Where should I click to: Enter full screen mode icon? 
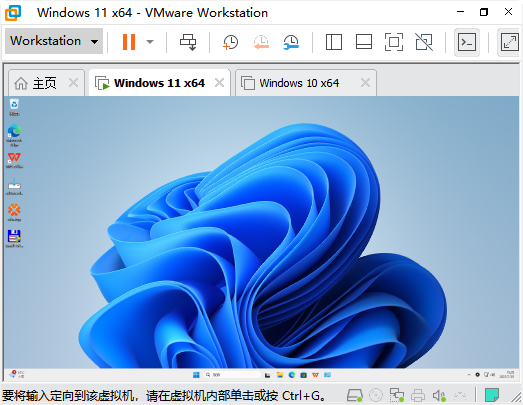point(394,42)
